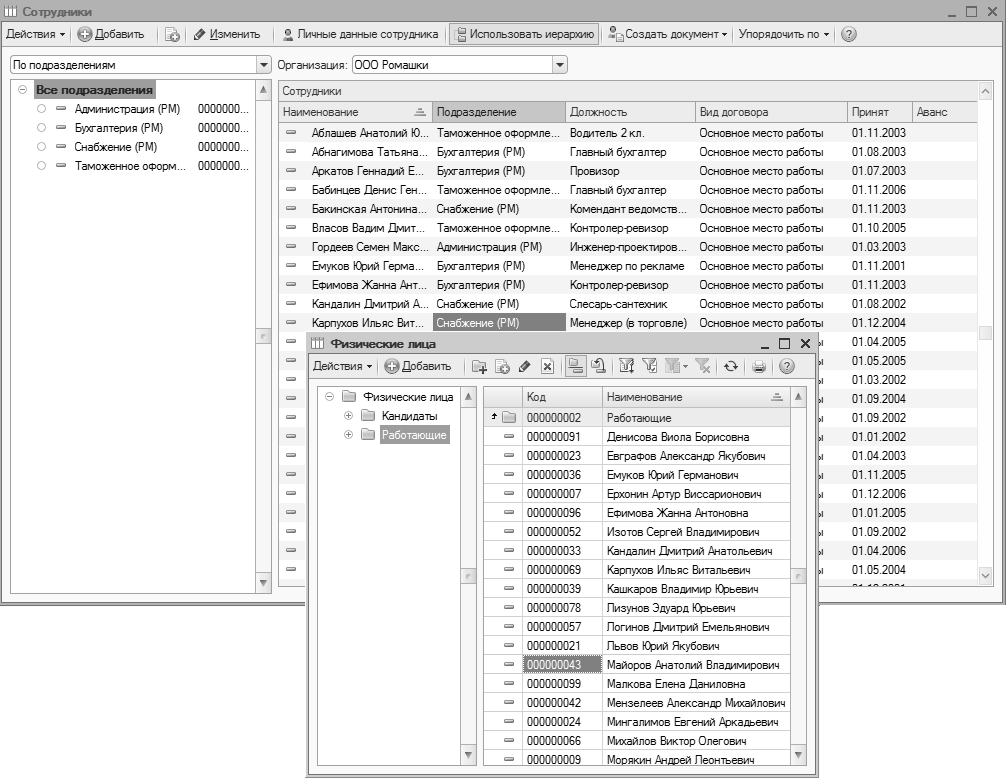Click the Сотрудники list vertical scrollbar thumb
The image size is (1006, 779).
point(985,333)
